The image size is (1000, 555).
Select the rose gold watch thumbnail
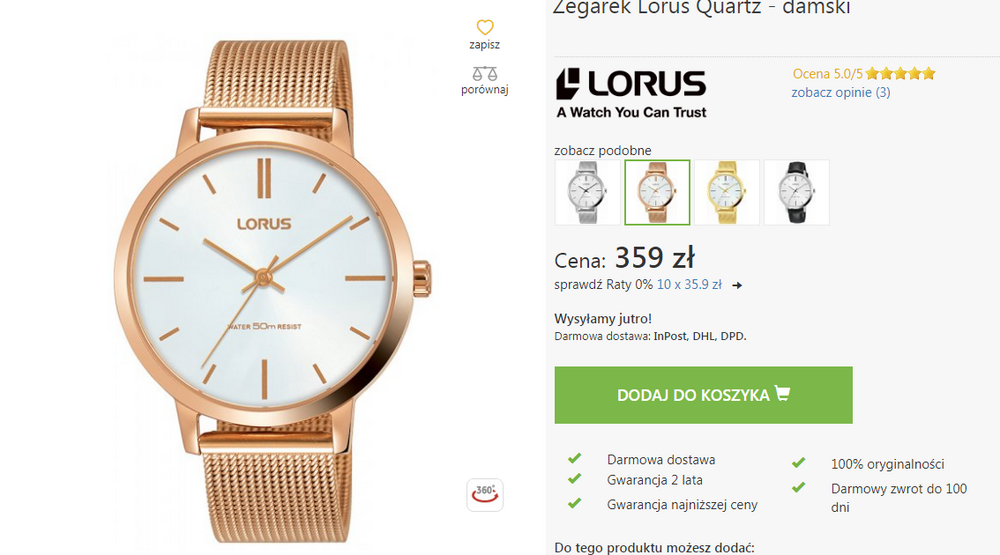click(x=657, y=192)
